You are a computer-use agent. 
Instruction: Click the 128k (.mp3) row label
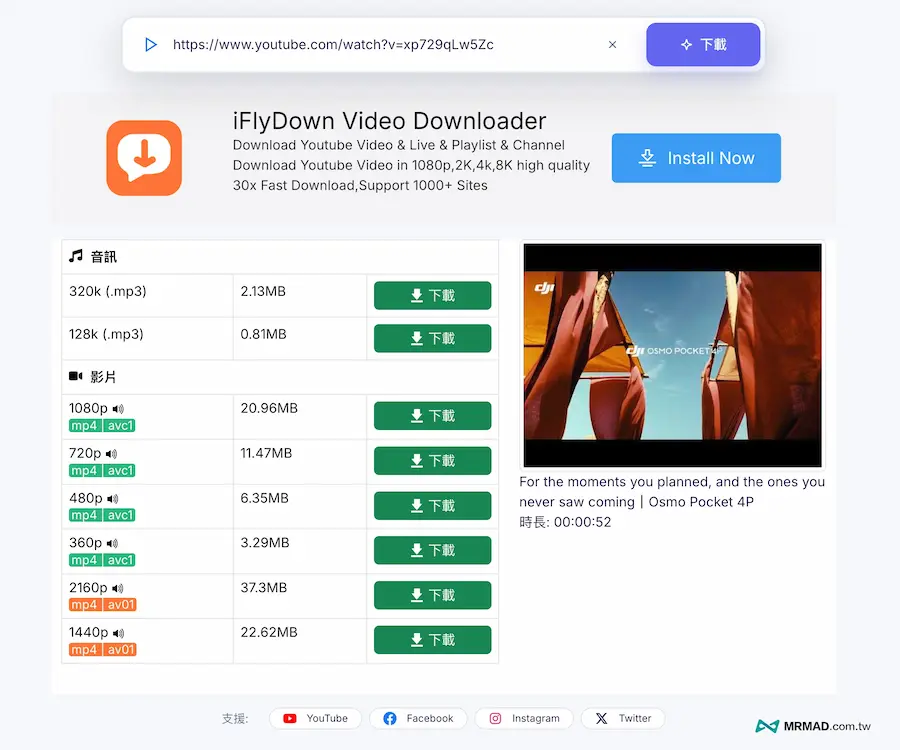106,335
